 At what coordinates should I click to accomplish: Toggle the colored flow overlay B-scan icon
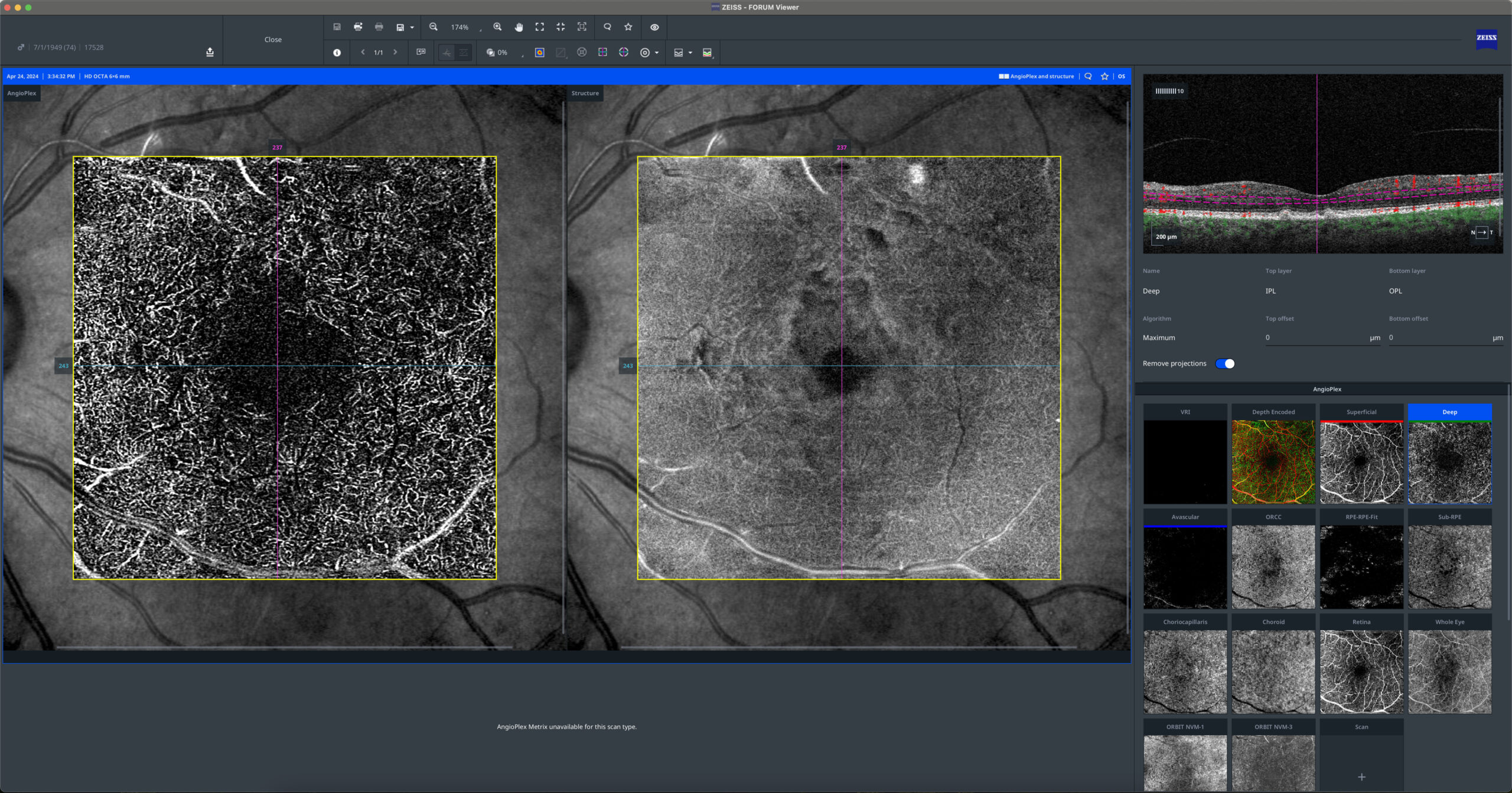(x=708, y=53)
